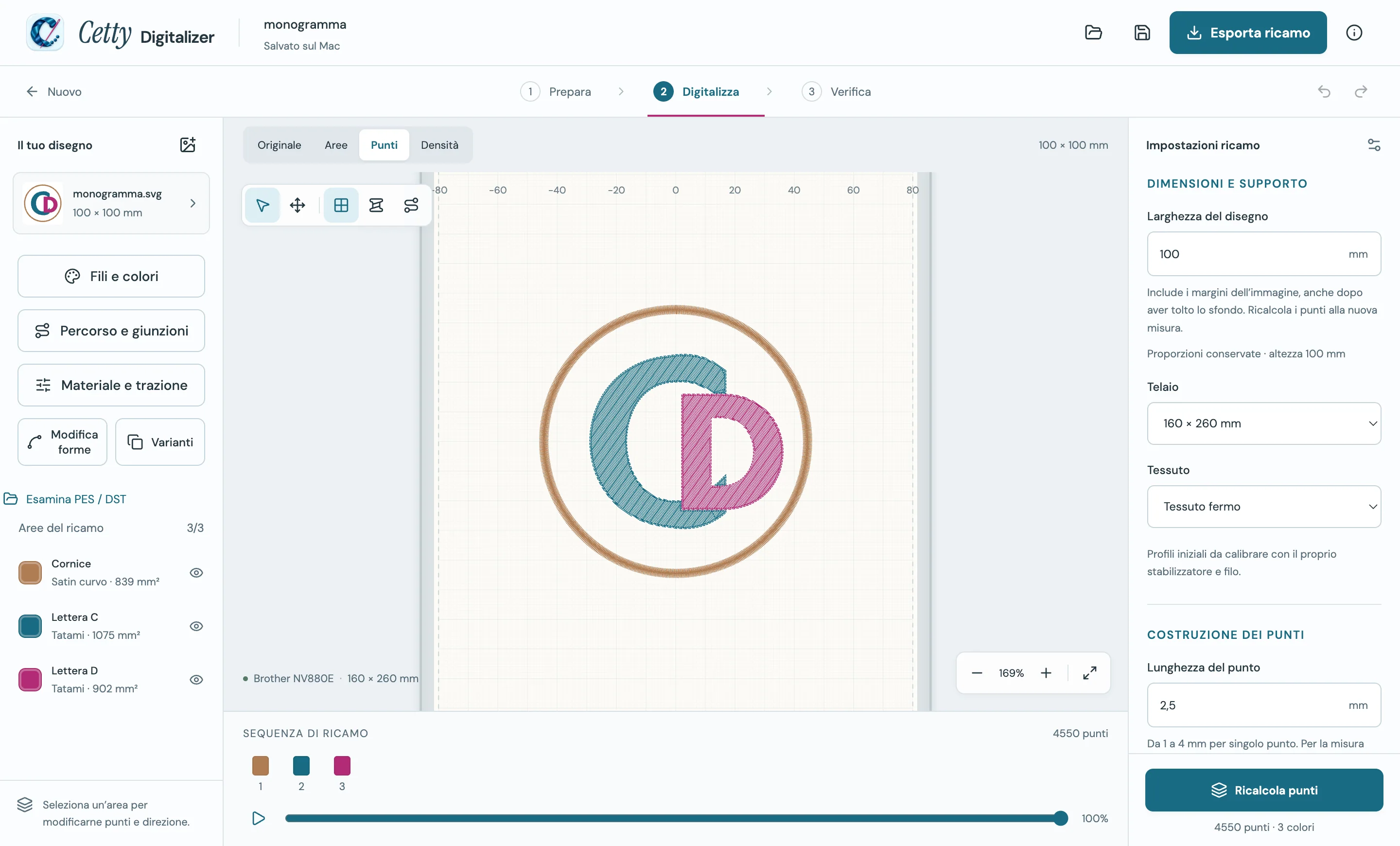Go to step 3 Verifica
Screen dimensions: 1400x846
point(836,91)
